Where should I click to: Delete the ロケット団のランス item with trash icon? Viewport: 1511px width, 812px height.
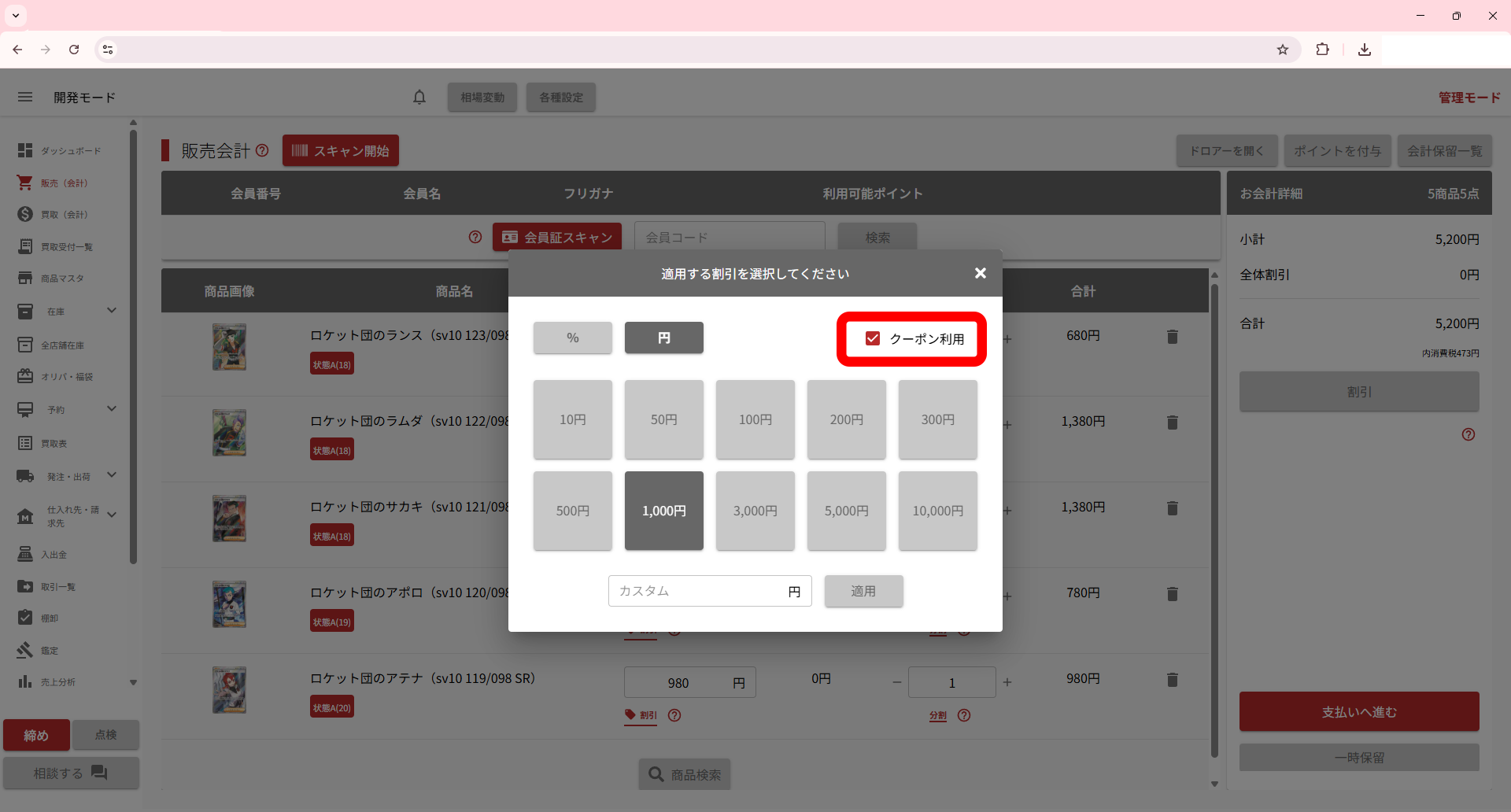point(1172,337)
